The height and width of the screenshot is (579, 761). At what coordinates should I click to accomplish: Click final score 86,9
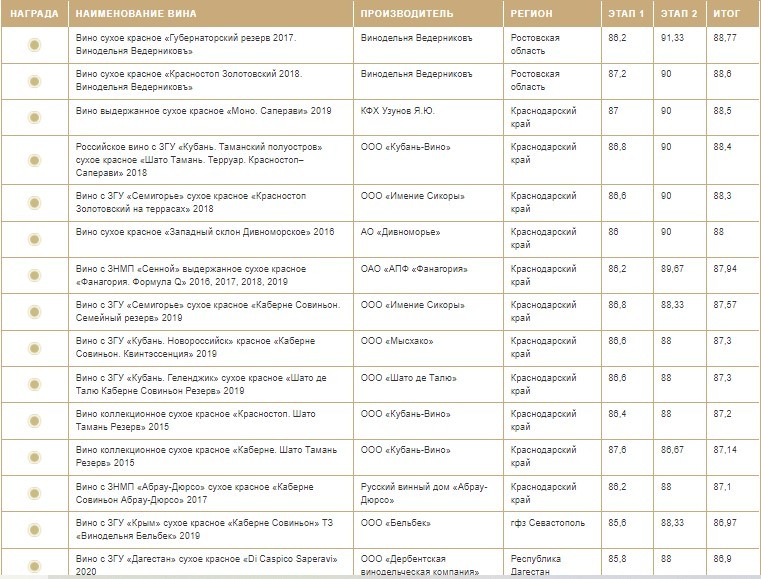coord(722,559)
